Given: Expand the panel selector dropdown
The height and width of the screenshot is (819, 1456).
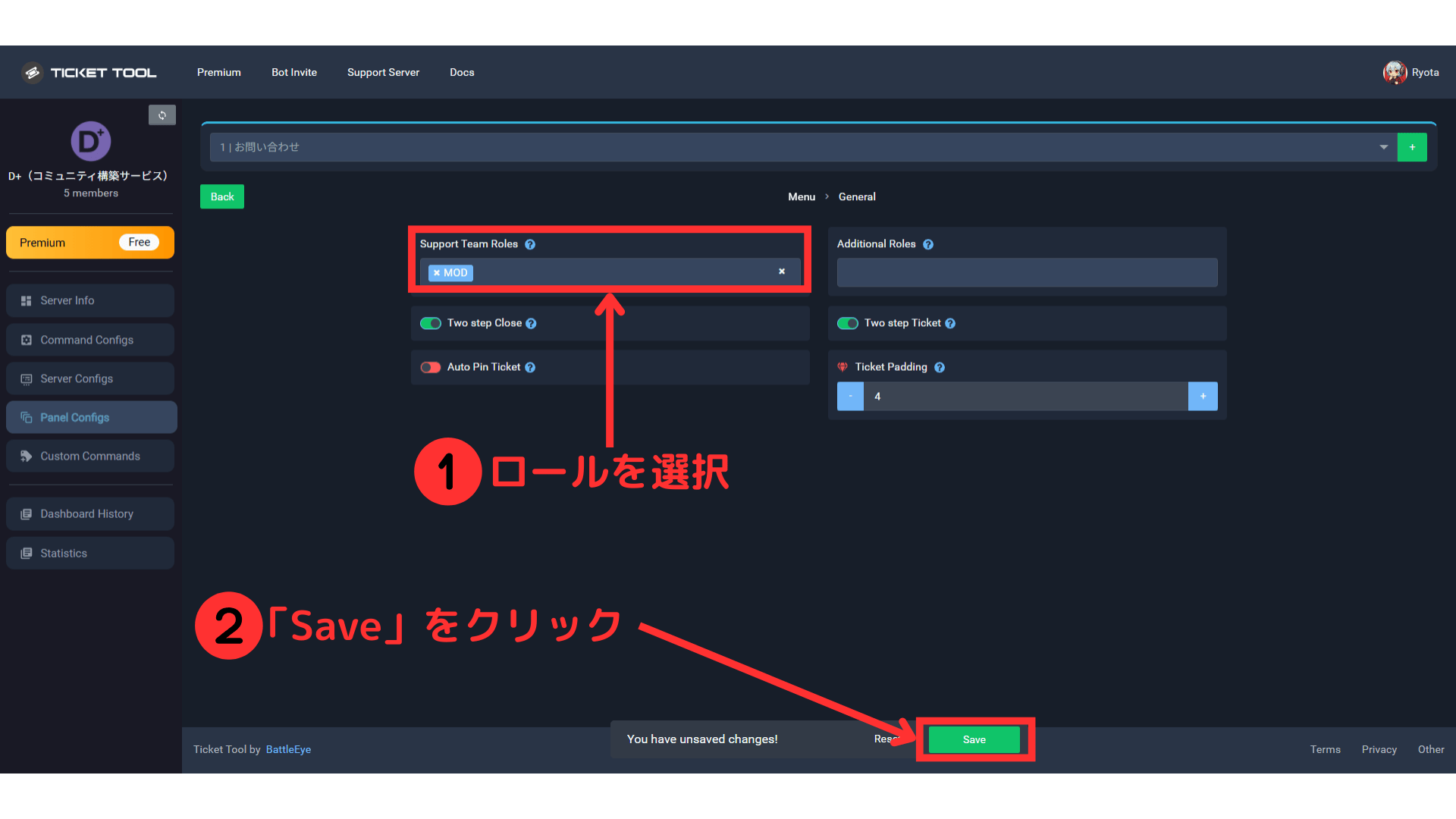Looking at the screenshot, I should pos(1385,146).
